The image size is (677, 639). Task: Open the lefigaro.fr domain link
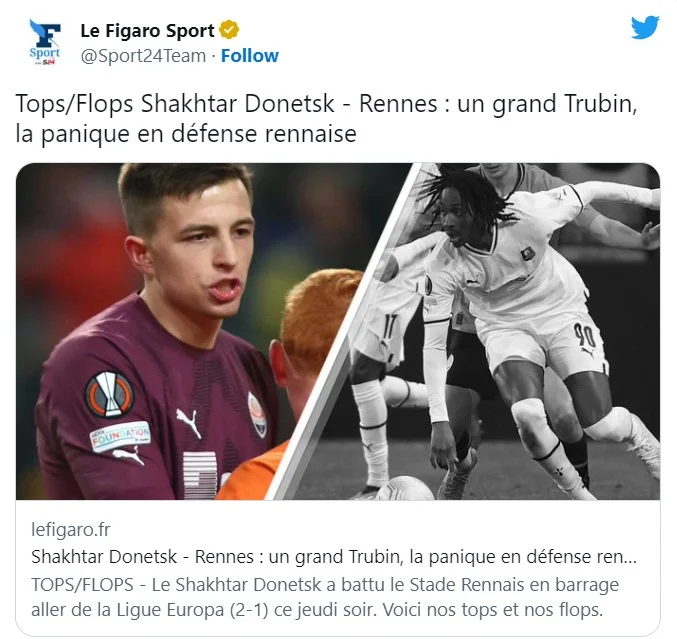pyautogui.click(x=71, y=529)
